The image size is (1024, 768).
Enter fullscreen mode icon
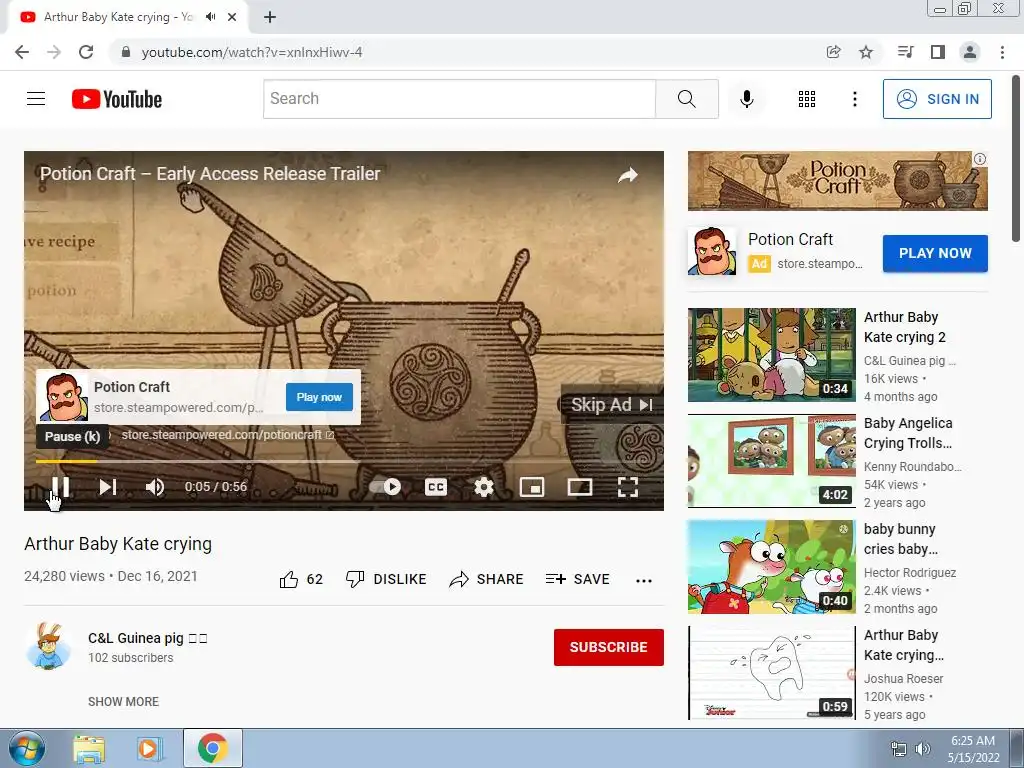coord(628,487)
